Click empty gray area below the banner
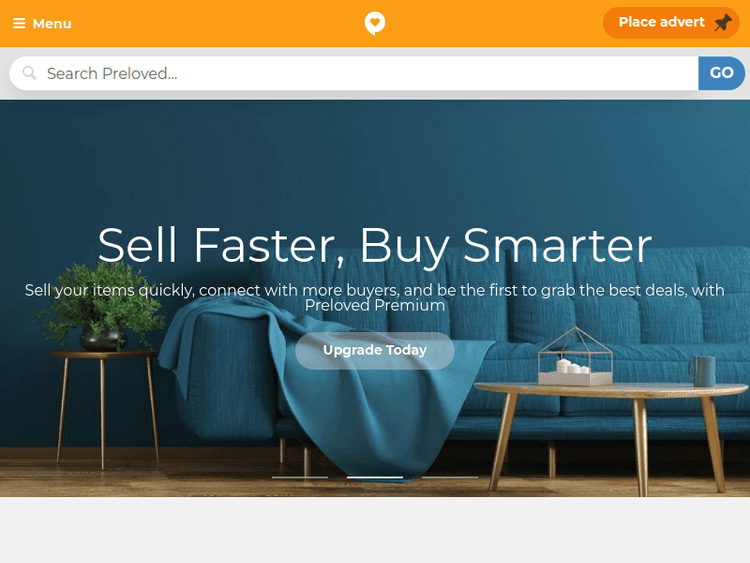This screenshot has height=563, width=750. point(375,530)
